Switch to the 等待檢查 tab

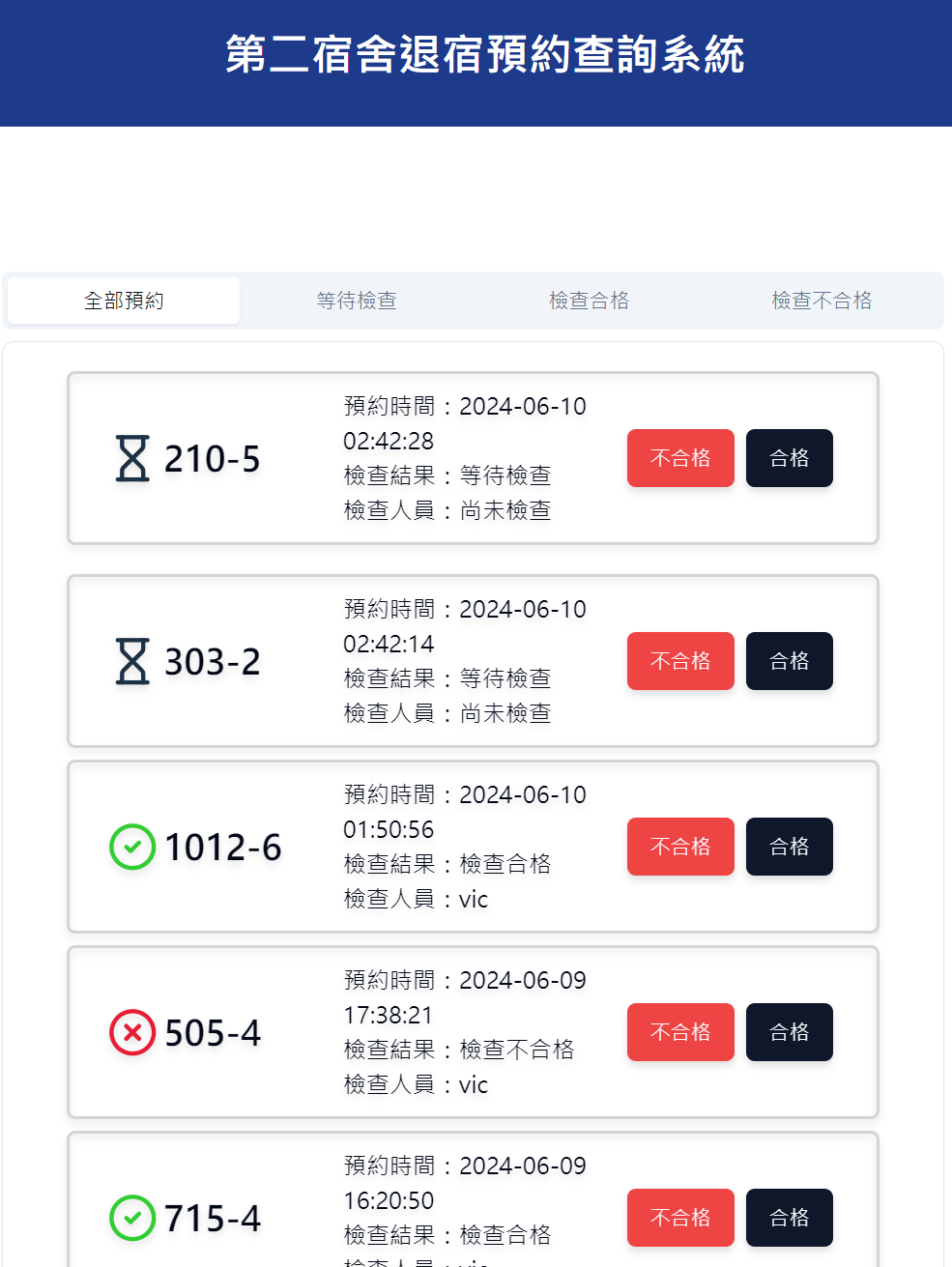pos(357,300)
